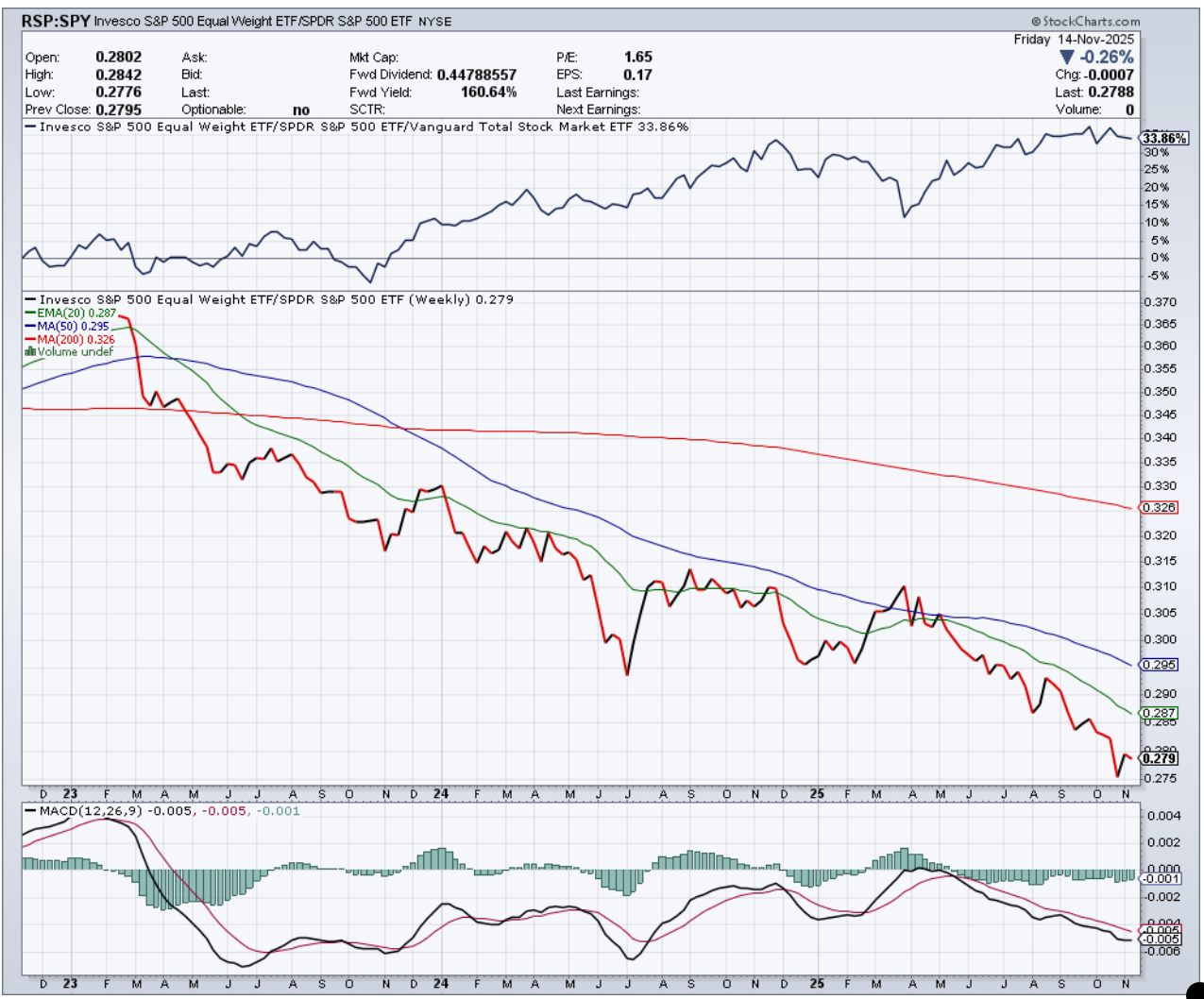The image size is (1204, 999).
Task: Click the Friday 14-Nov-2025 date label
Action: (1074, 40)
